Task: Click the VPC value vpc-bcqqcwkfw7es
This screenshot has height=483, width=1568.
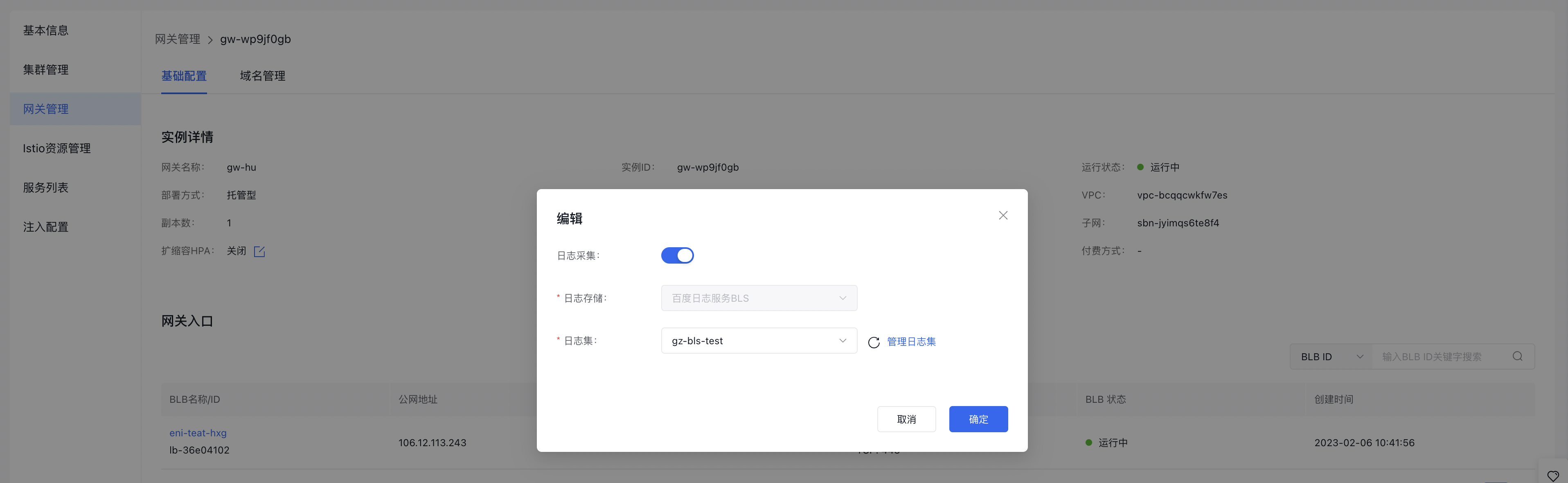Action: tap(1182, 196)
